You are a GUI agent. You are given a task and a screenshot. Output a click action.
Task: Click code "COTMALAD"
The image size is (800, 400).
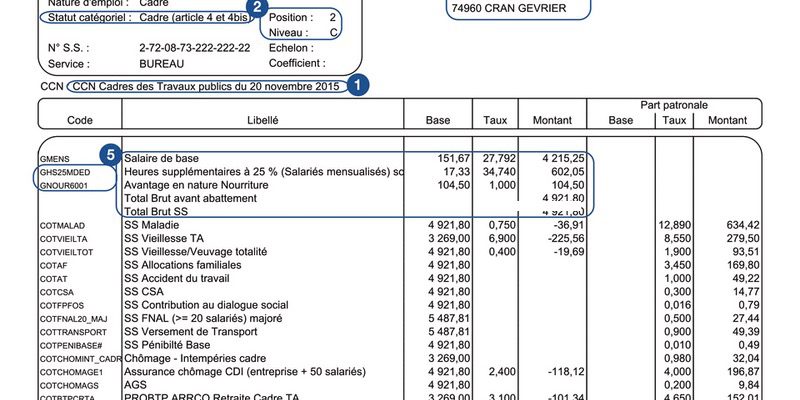tap(62, 226)
